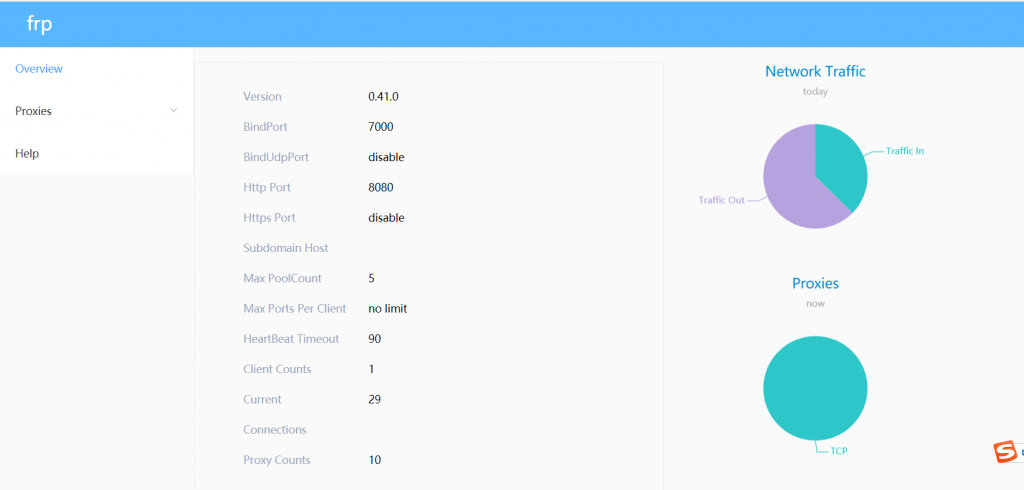The image size is (1024, 490).
Task: Click the TCP label below pie chart
Action: click(838, 451)
